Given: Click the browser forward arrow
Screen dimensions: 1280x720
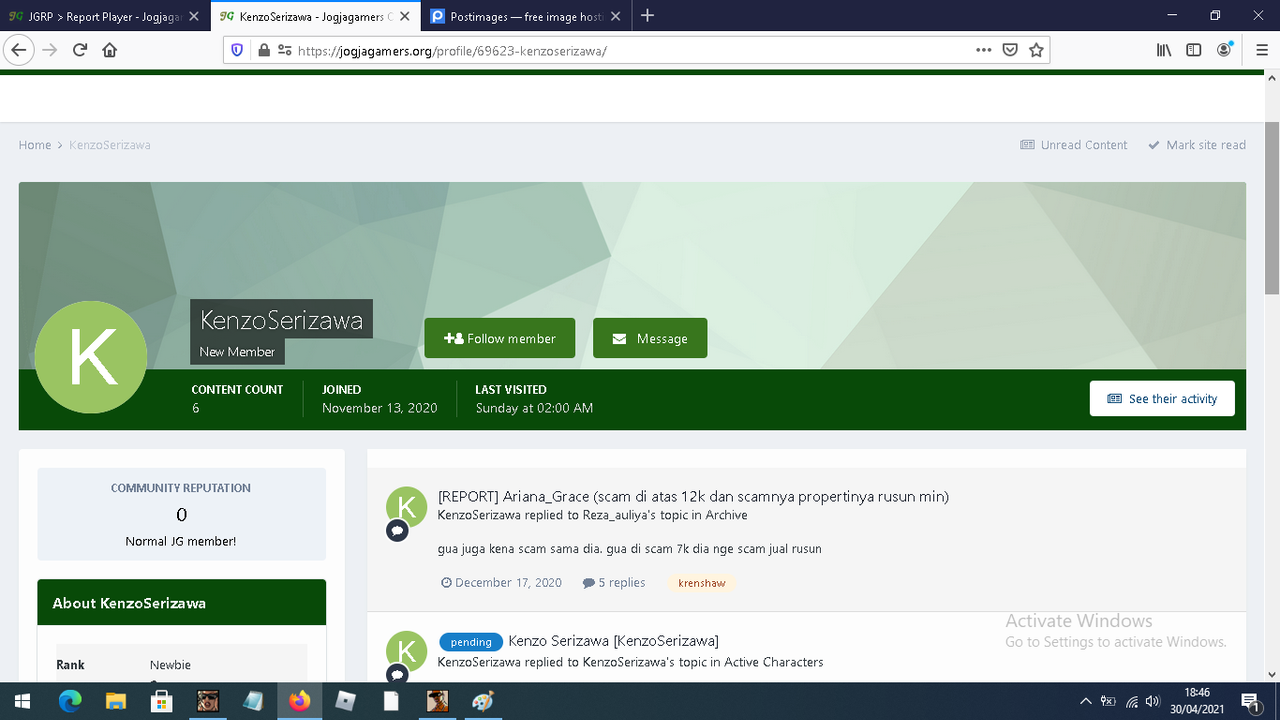Looking at the screenshot, I should 49,50.
